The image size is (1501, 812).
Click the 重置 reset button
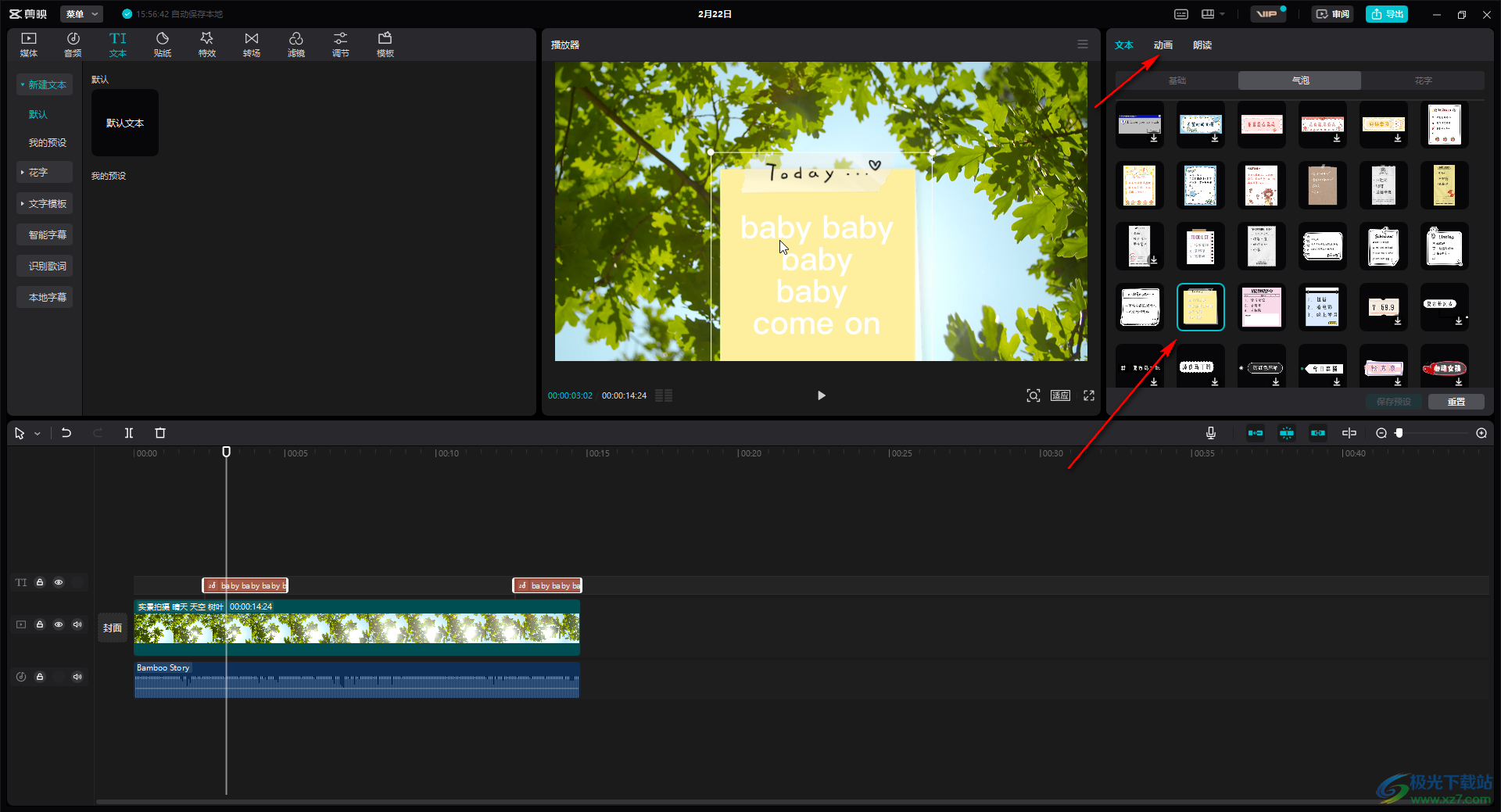pos(1456,402)
